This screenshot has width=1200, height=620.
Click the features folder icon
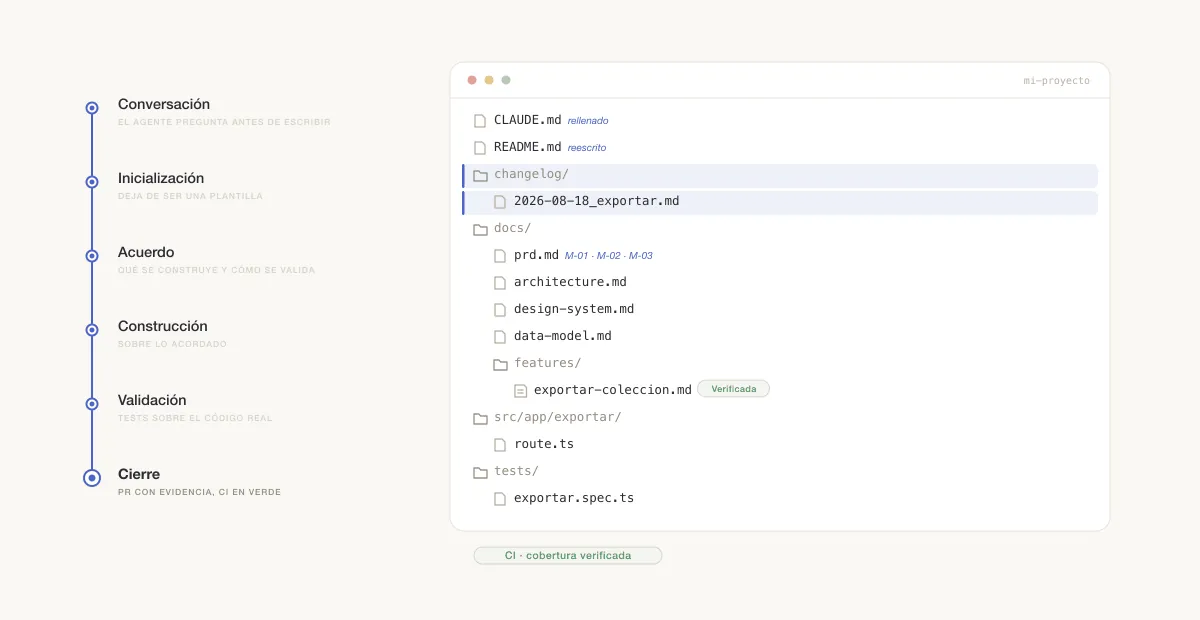coord(500,364)
